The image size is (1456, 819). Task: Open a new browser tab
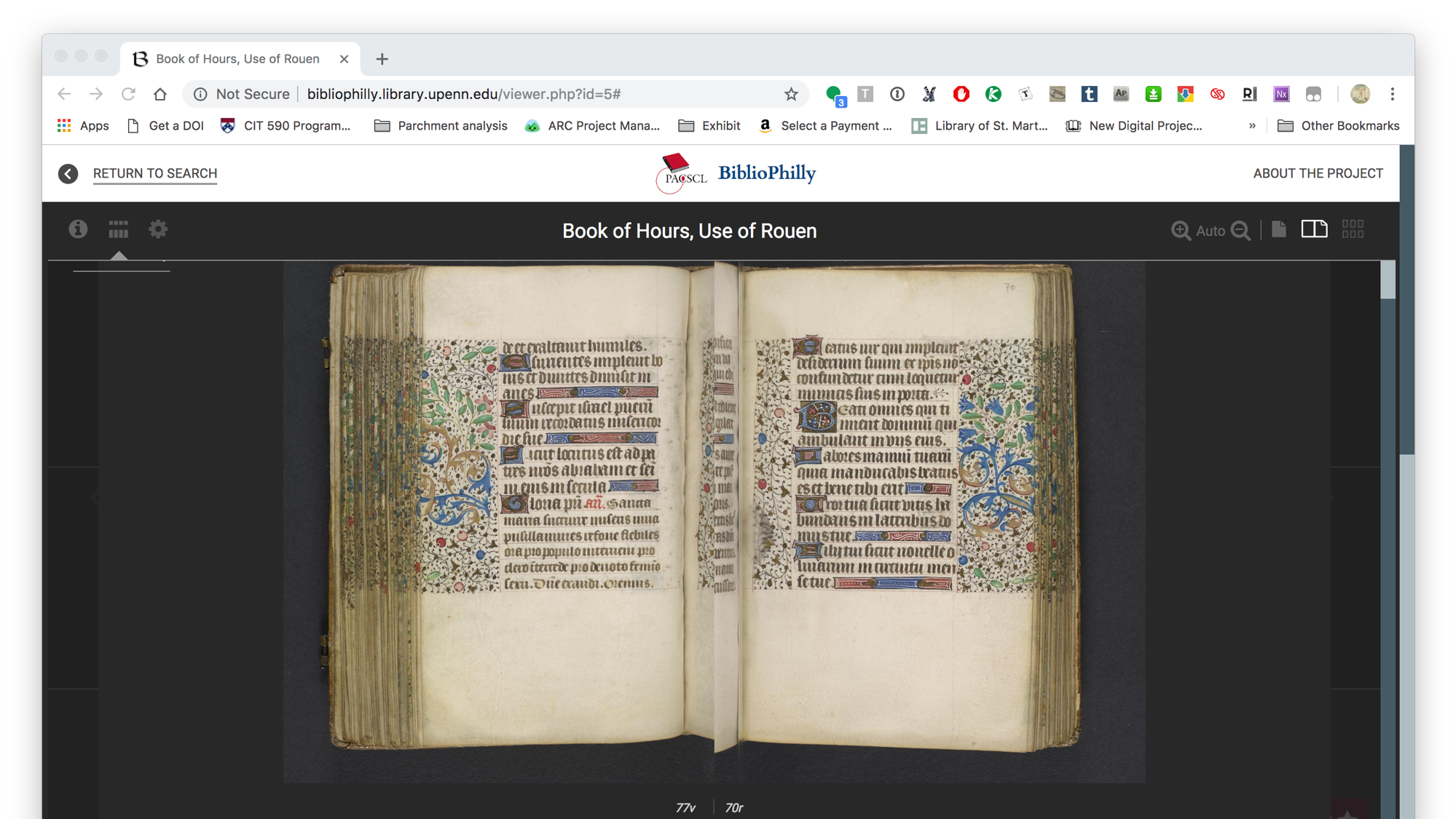[382, 59]
